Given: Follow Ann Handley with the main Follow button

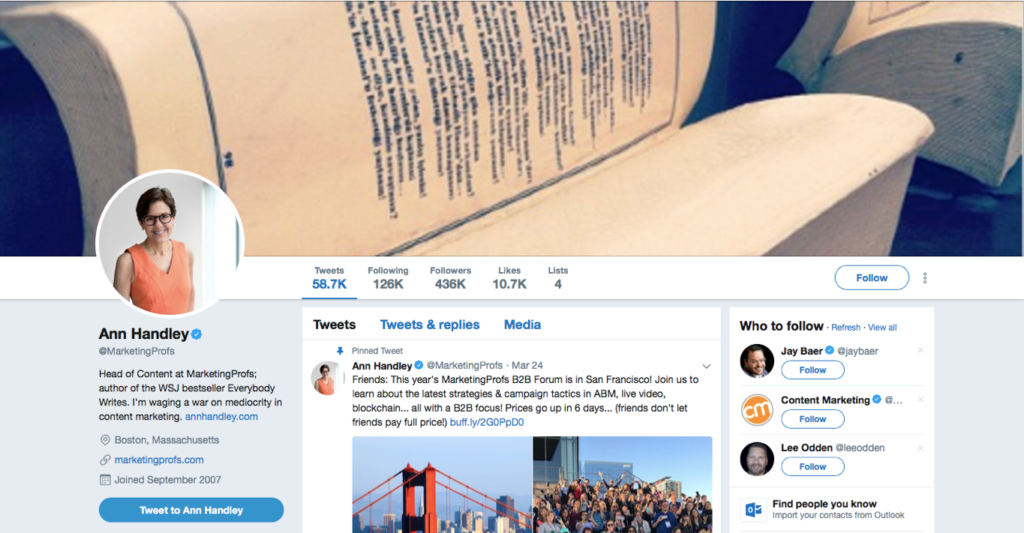Looking at the screenshot, I should tap(872, 278).
